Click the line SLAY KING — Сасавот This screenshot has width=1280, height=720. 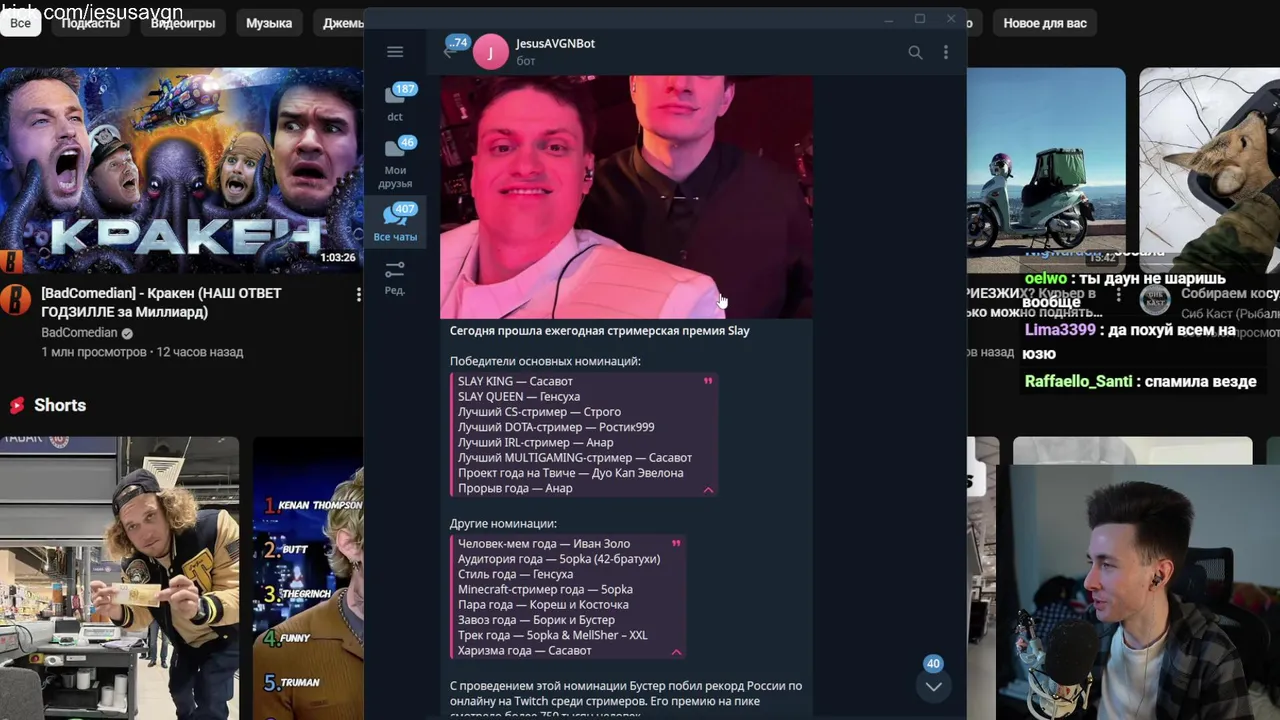tap(515, 381)
